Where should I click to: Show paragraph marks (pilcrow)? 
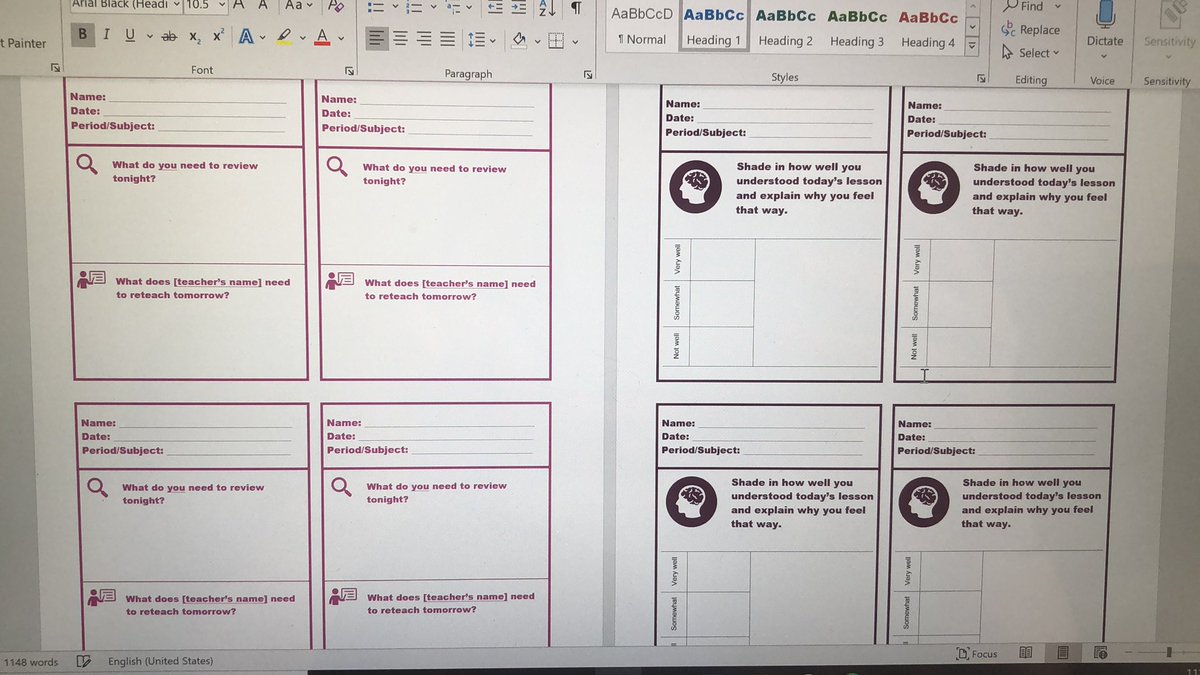click(x=576, y=8)
